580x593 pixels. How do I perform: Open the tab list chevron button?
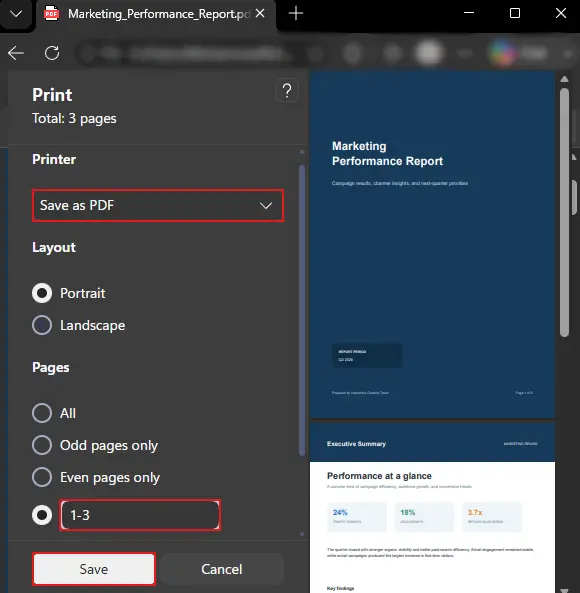pyautogui.click(x=16, y=14)
